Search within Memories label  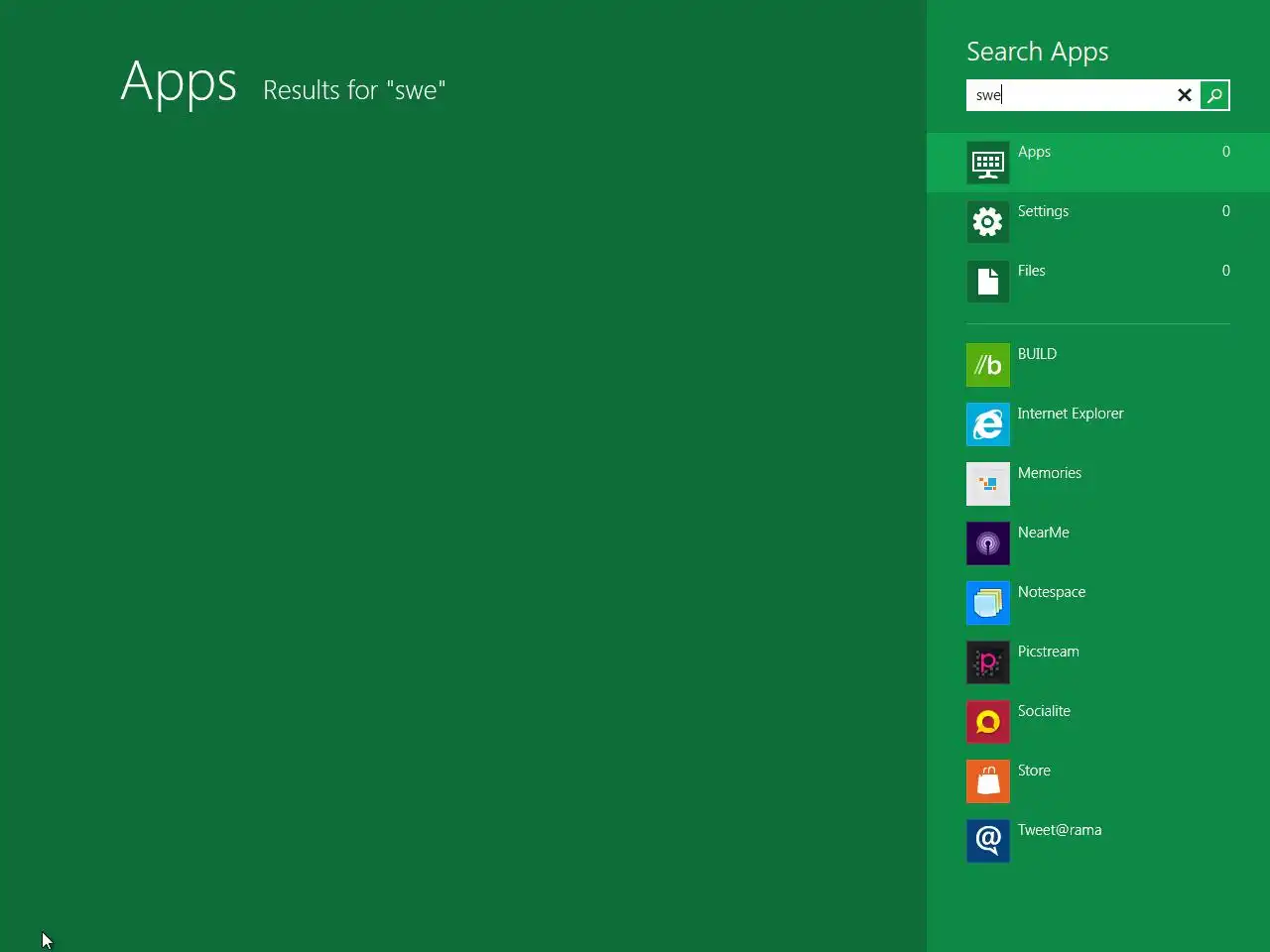pos(1050,473)
